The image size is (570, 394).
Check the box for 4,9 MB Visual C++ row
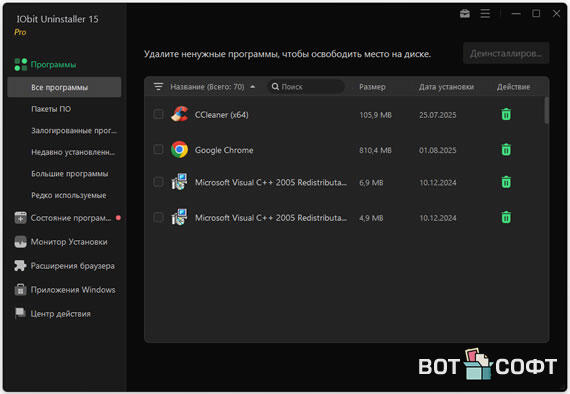[x=158, y=217]
